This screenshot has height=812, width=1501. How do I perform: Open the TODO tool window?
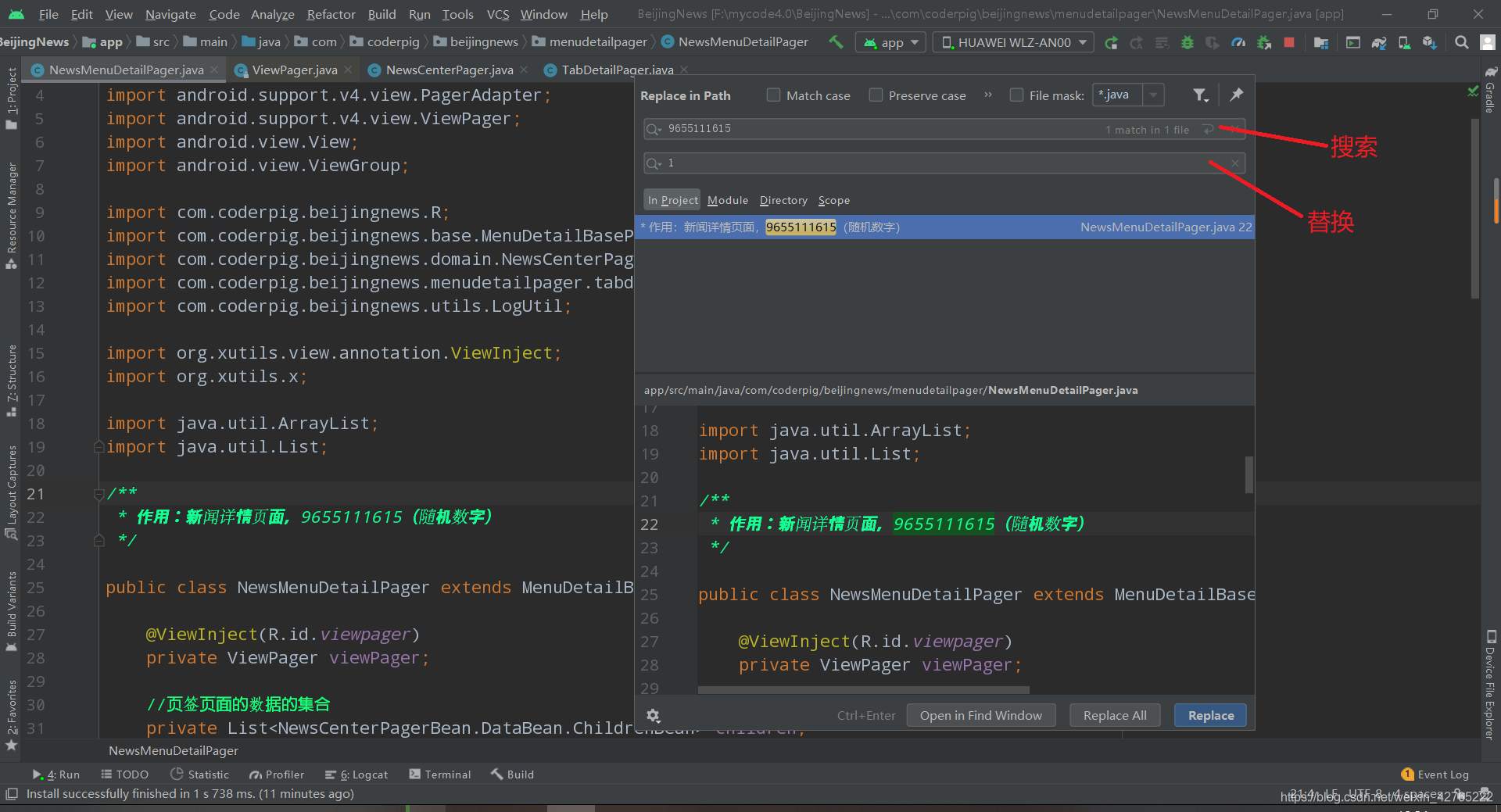pyautogui.click(x=125, y=774)
